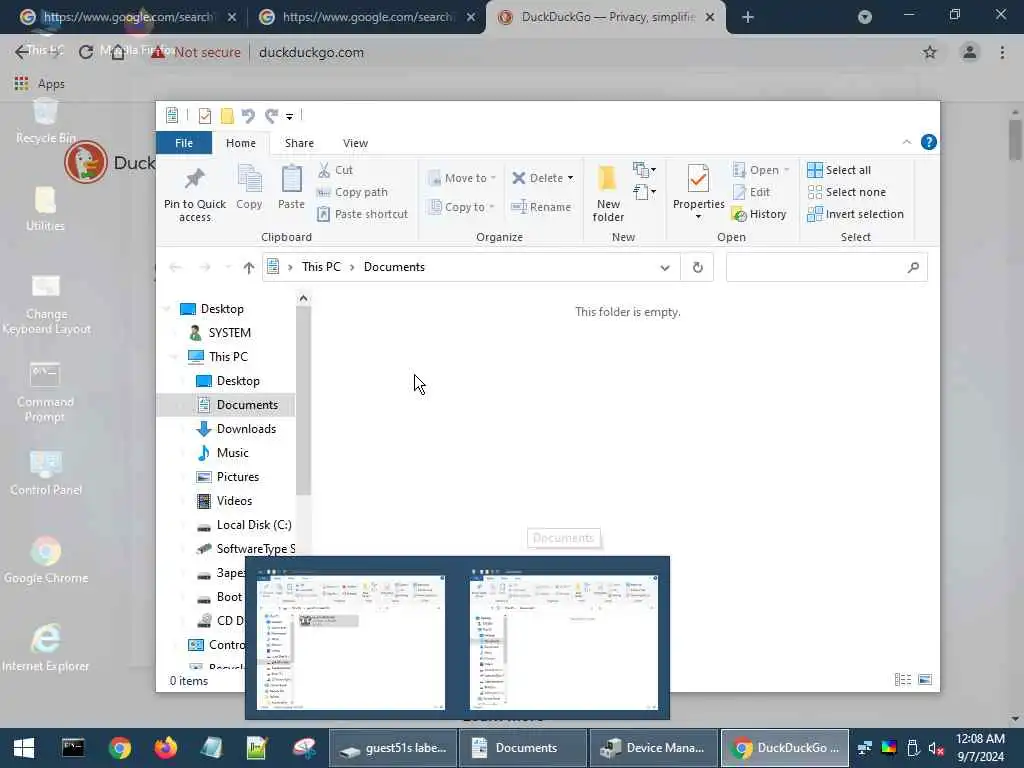The width and height of the screenshot is (1024, 768).
Task: Click the Redo quick access icon
Action: click(x=271, y=116)
